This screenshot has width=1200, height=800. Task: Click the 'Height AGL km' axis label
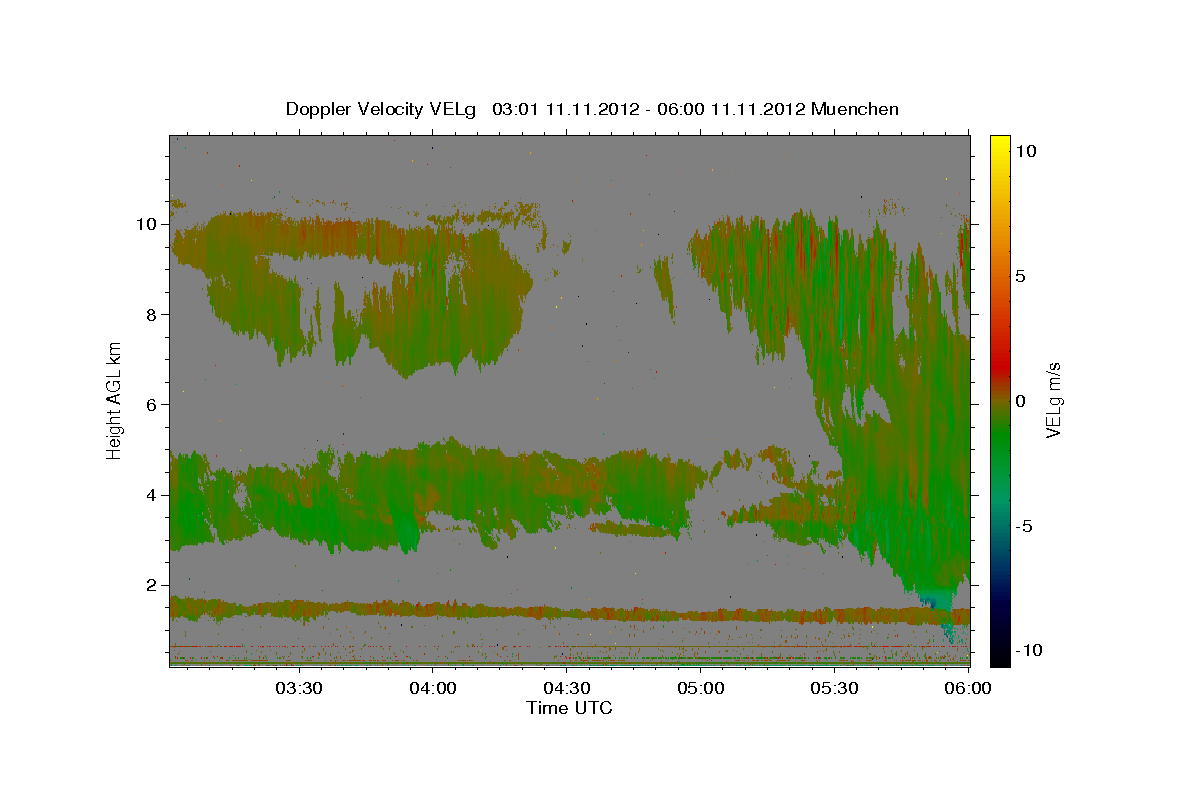[x=115, y=399]
